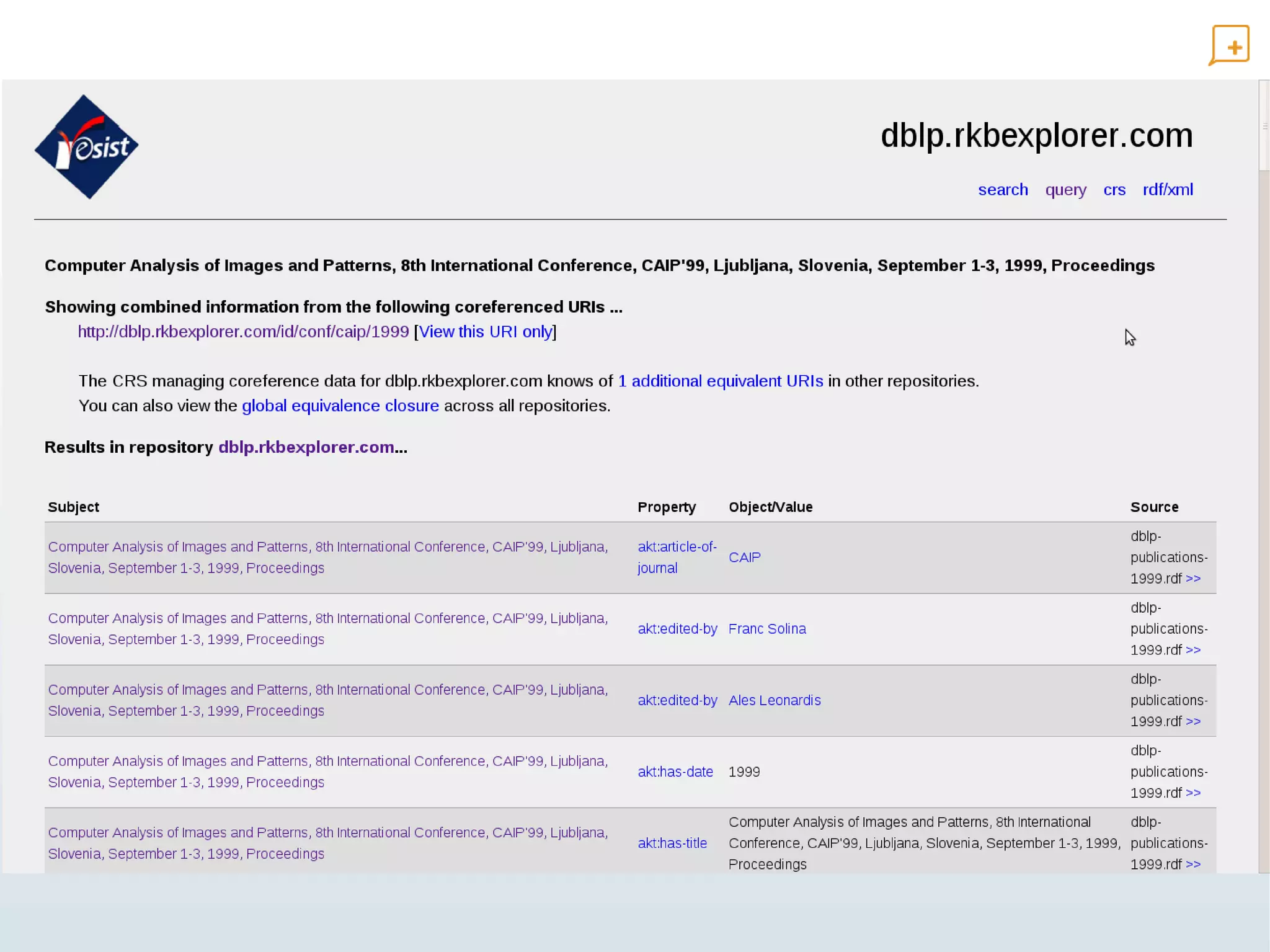View the global equivalence closure link
This screenshot has width=1270, height=952.
click(340, 406)
